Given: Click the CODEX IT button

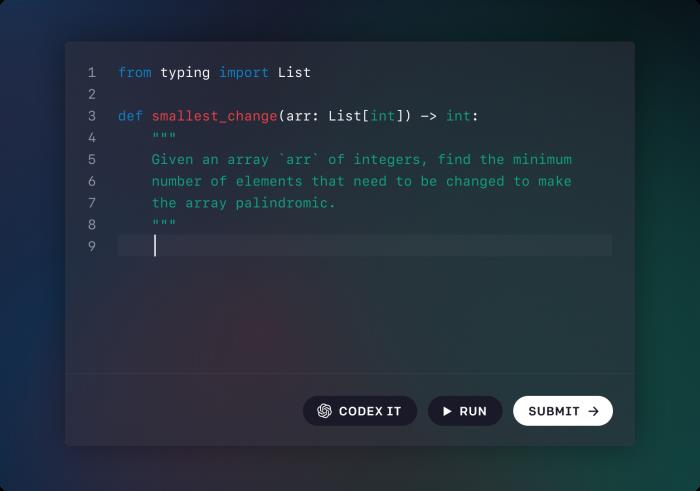Looking at the screenshot, I should [x=360, y=411].
